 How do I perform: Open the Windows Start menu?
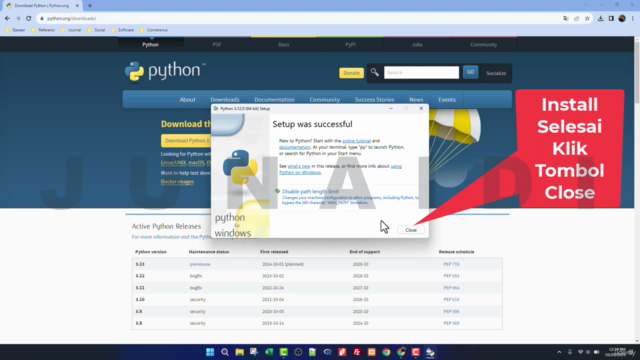coord(210,352)
